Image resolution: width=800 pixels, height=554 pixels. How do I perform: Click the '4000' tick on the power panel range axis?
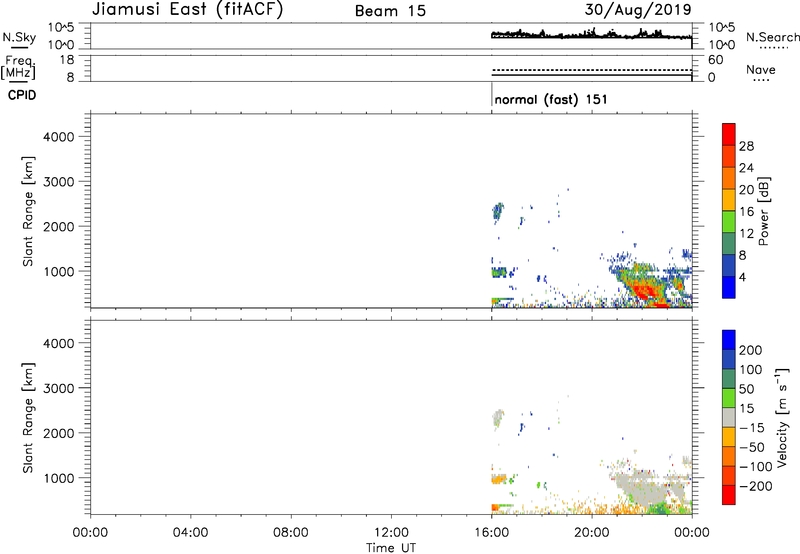(x=58, y=137)
